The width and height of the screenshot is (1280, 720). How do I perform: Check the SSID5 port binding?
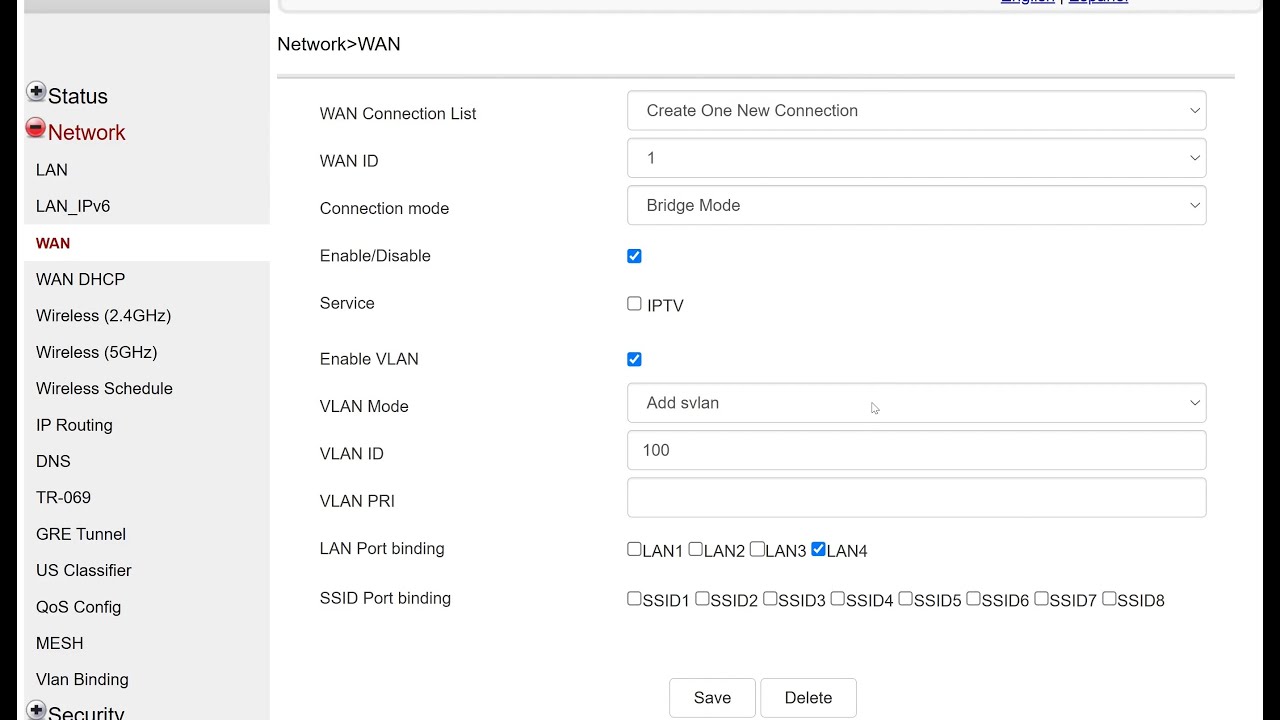point(905,599)
